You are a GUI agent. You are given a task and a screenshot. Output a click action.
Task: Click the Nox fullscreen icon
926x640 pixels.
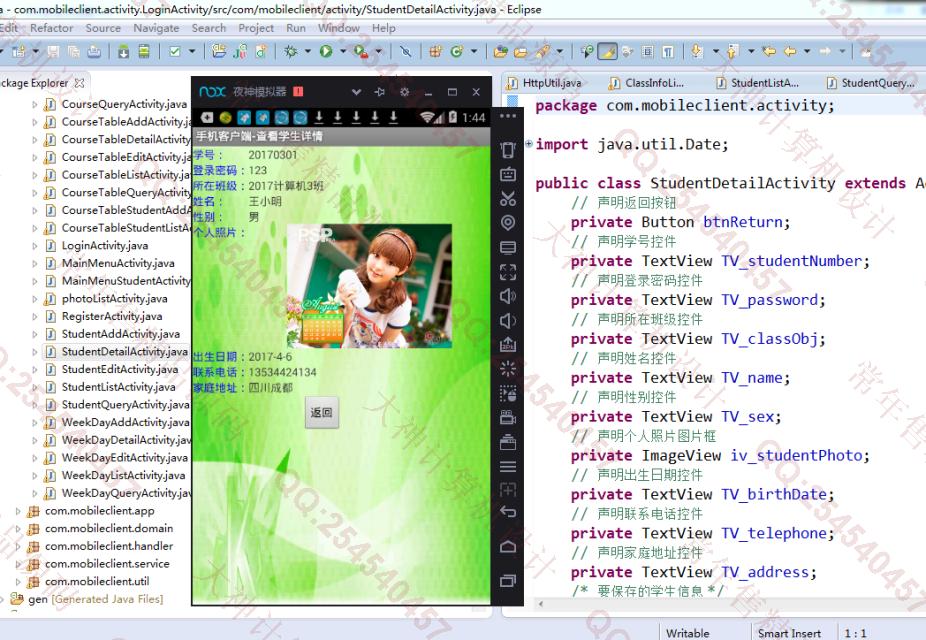[x=508, y=272]
